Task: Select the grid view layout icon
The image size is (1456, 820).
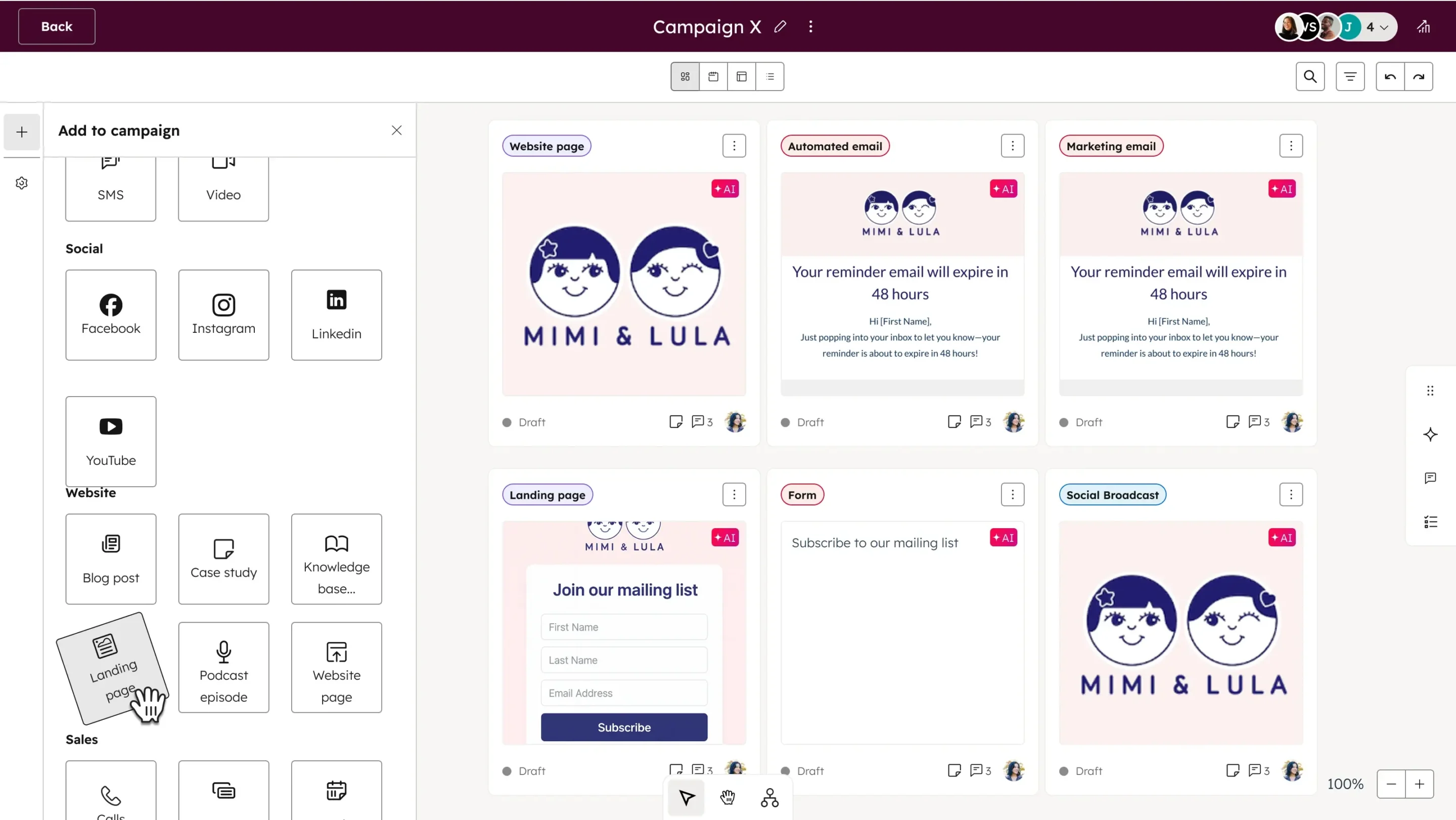Action: coord(685,76)
